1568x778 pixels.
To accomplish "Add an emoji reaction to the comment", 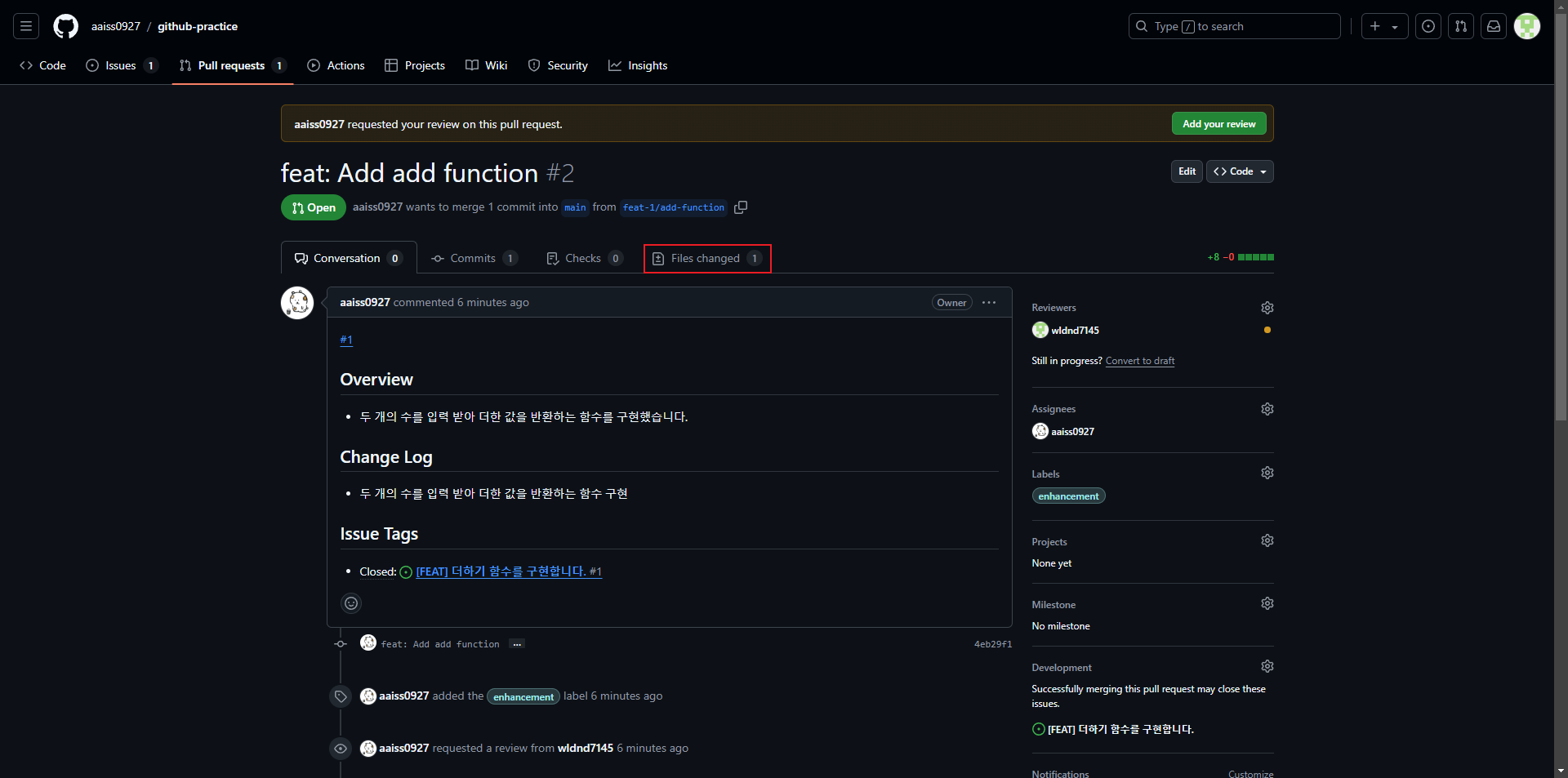I will (351, 603).
